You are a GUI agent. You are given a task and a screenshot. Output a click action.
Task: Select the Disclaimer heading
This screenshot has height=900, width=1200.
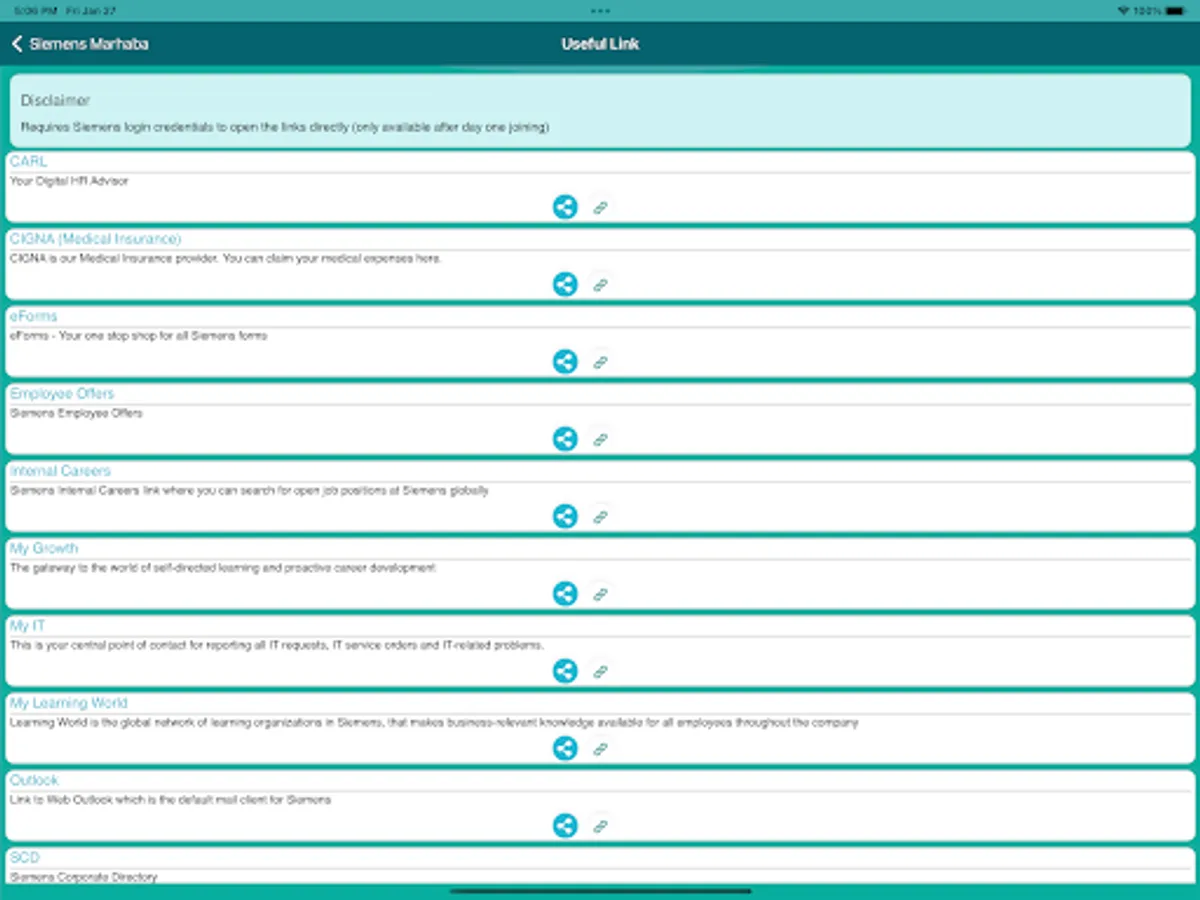click(x=55, y=100)
